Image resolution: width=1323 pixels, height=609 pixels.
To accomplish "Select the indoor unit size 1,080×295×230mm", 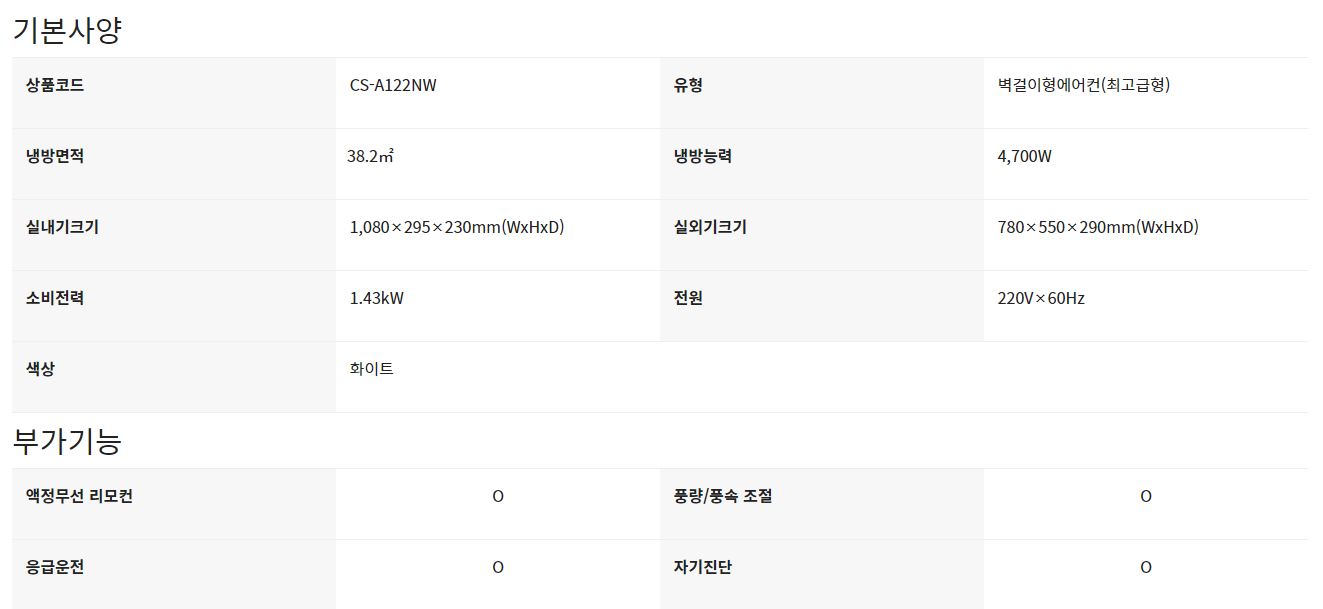I will 456,227.
